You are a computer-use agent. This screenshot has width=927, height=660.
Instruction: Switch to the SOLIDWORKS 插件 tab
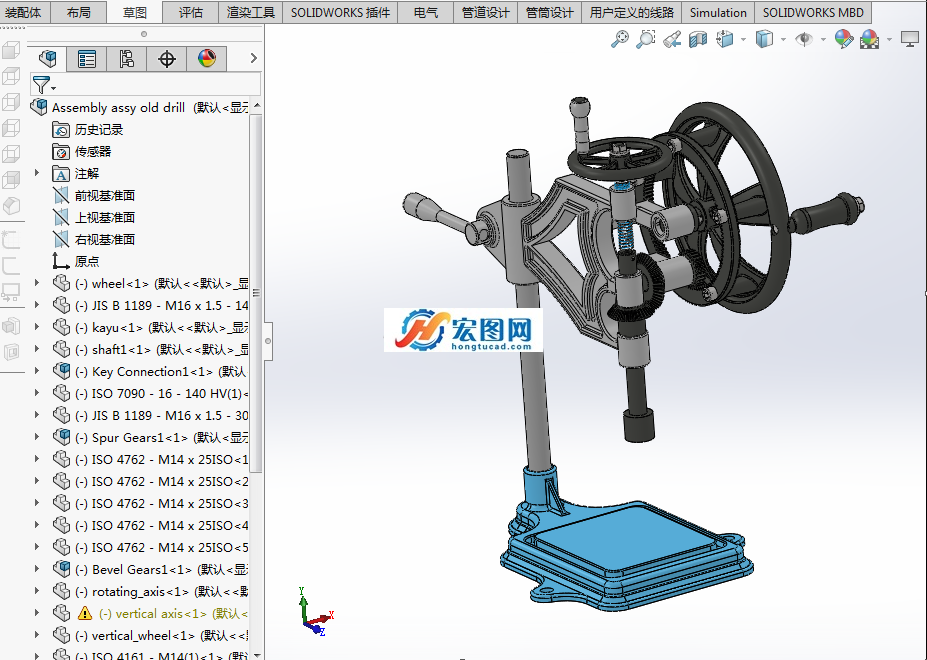click(x=340, y=12)
